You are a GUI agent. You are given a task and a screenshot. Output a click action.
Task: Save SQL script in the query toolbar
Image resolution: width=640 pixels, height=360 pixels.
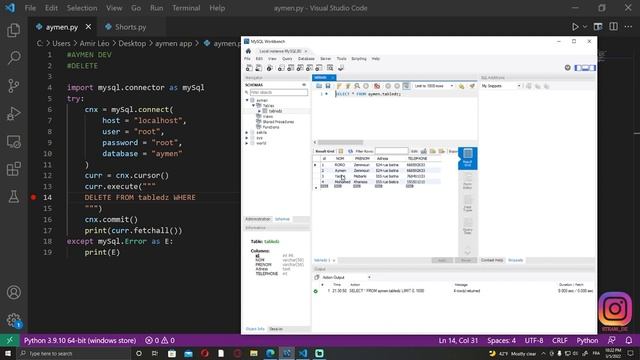328,86
